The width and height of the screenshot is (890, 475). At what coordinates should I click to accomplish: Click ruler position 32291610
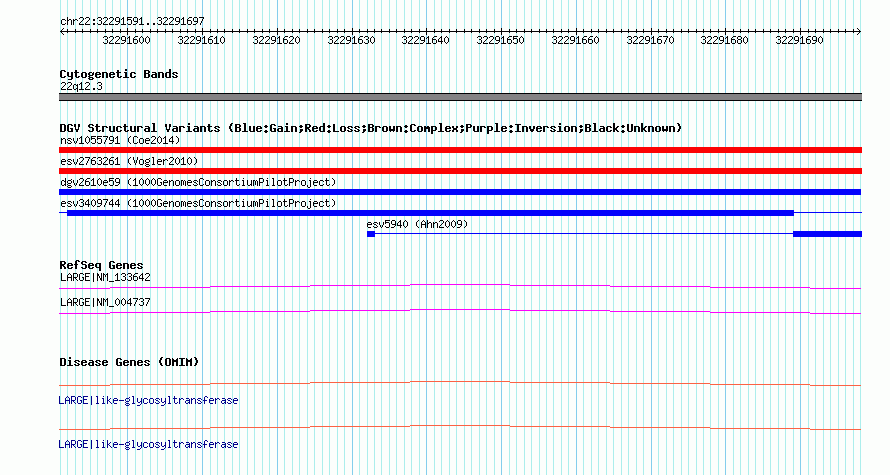(201, 40)
